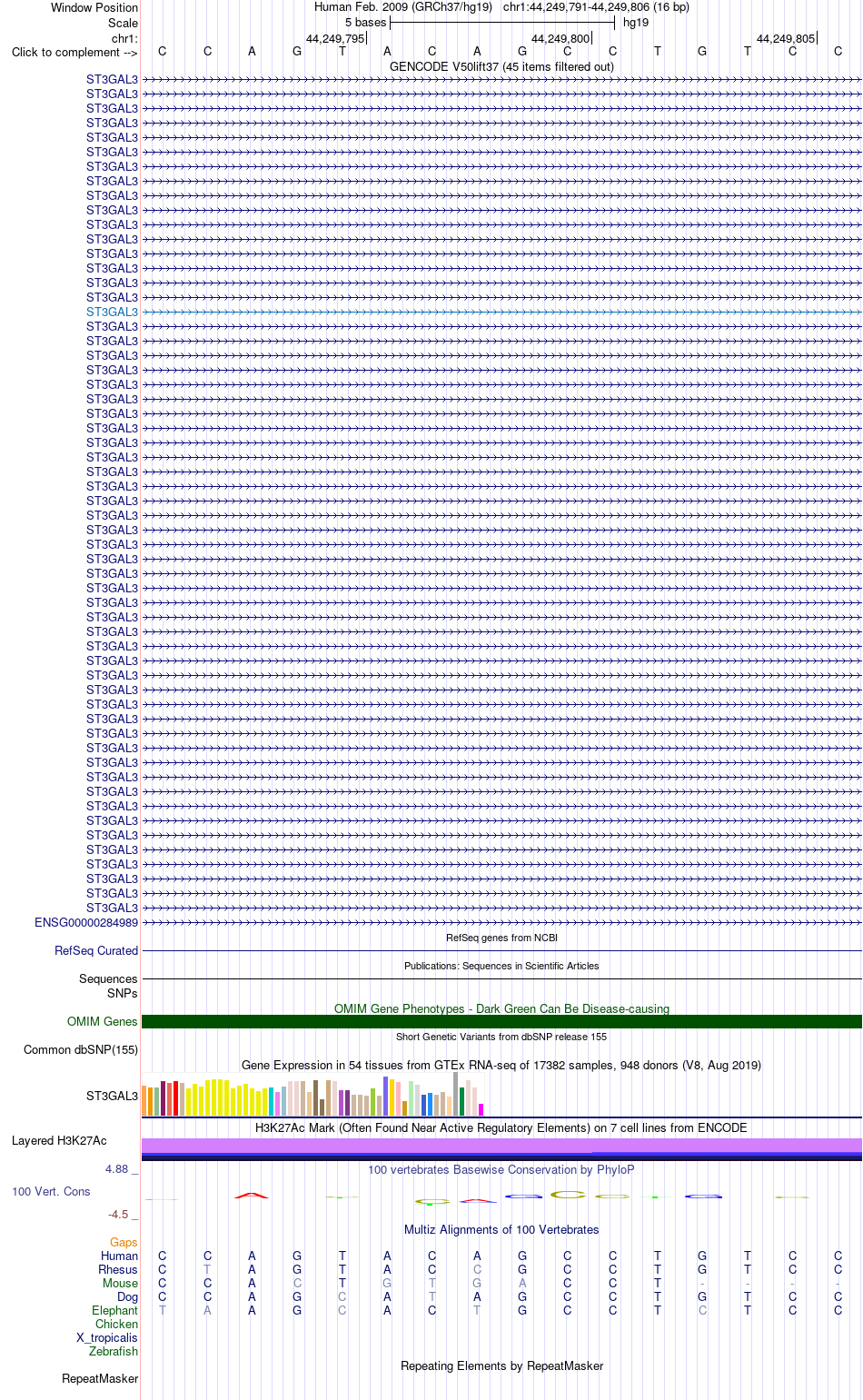Select the Human alignment row label

pos(119,1256)
